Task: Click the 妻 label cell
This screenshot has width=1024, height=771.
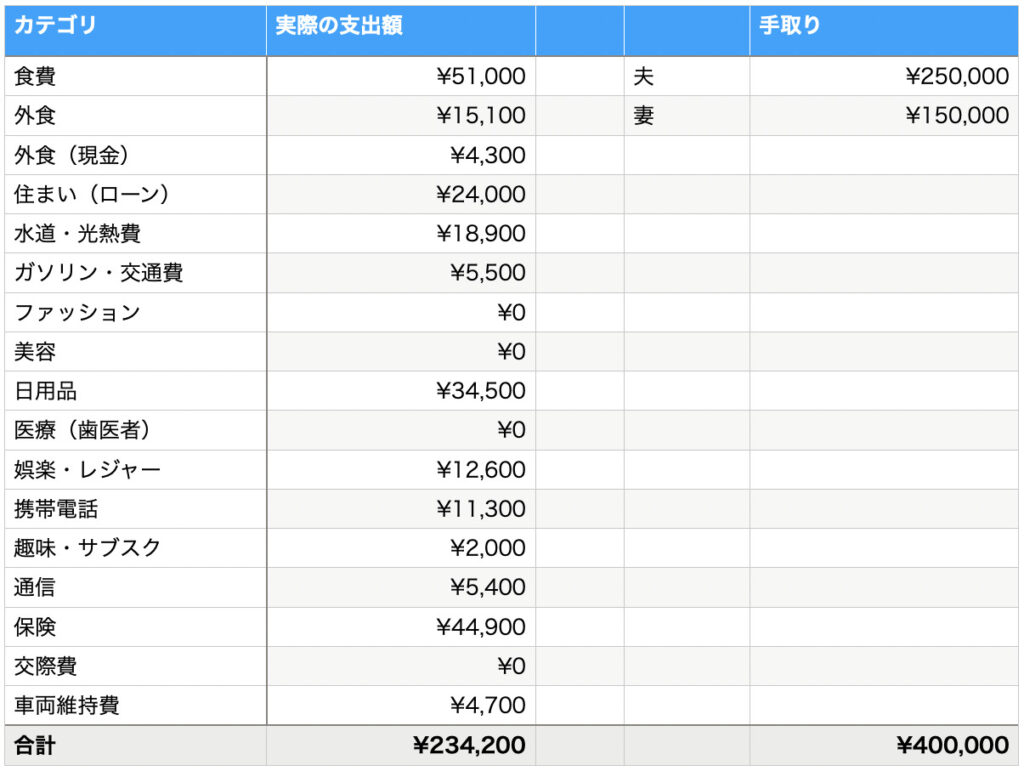Action: [x=686, y=116]
